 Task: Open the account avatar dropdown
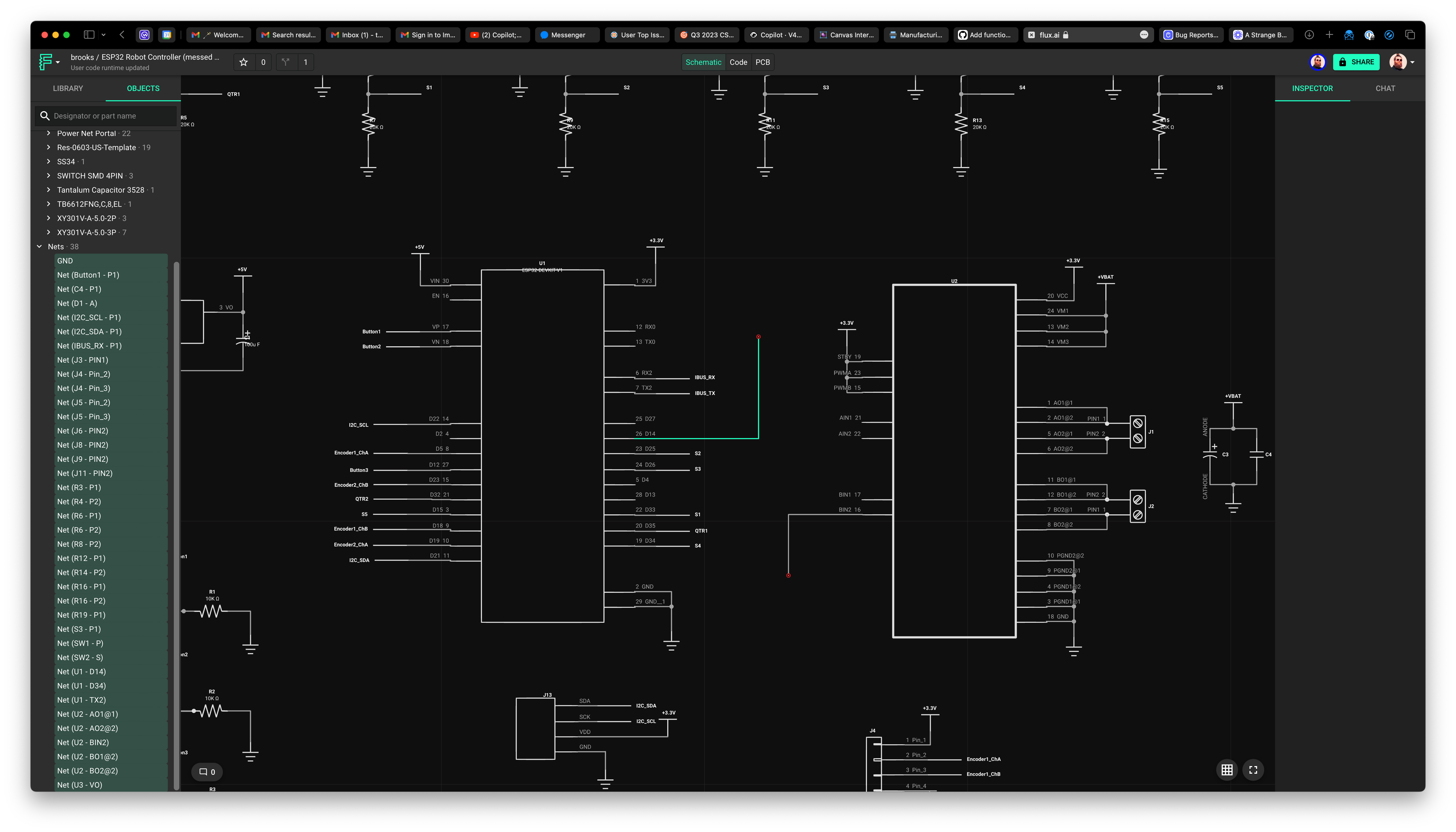pyautogui.click(x=1402, y=62)
